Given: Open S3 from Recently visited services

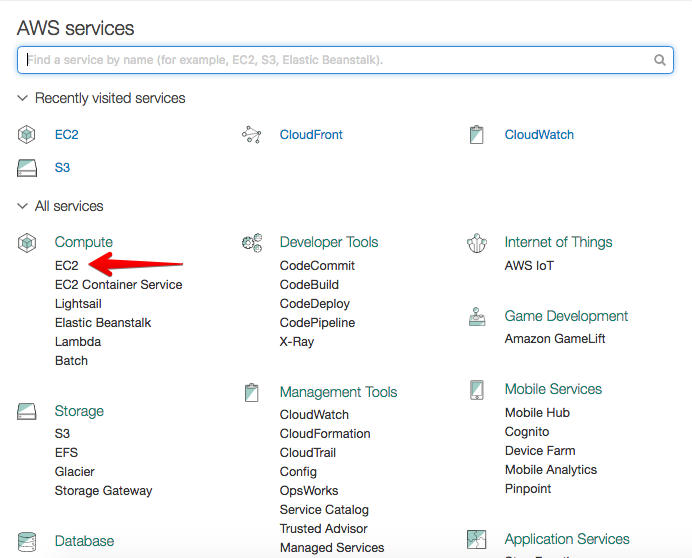Looking at the screenshot, I should [x=62, y=167].
